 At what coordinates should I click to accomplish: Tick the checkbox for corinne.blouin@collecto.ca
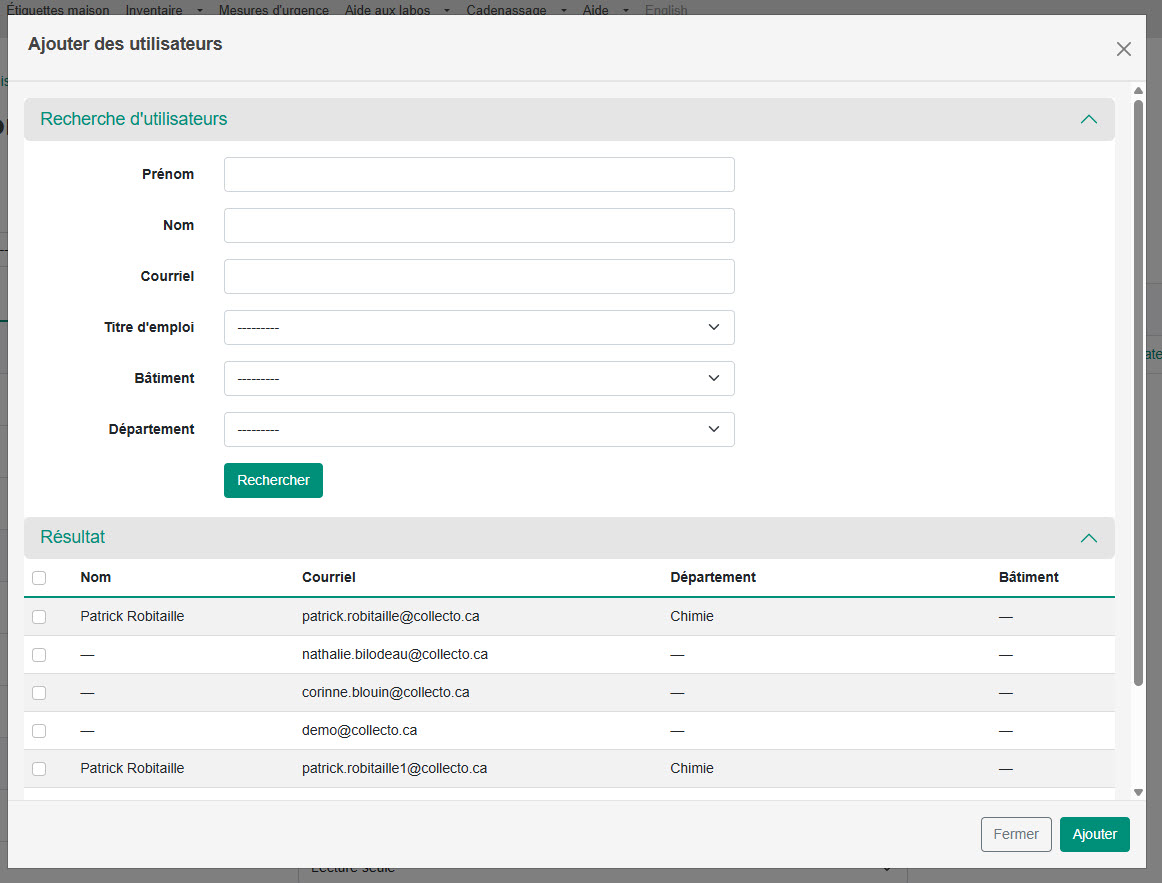pos(39,693)
